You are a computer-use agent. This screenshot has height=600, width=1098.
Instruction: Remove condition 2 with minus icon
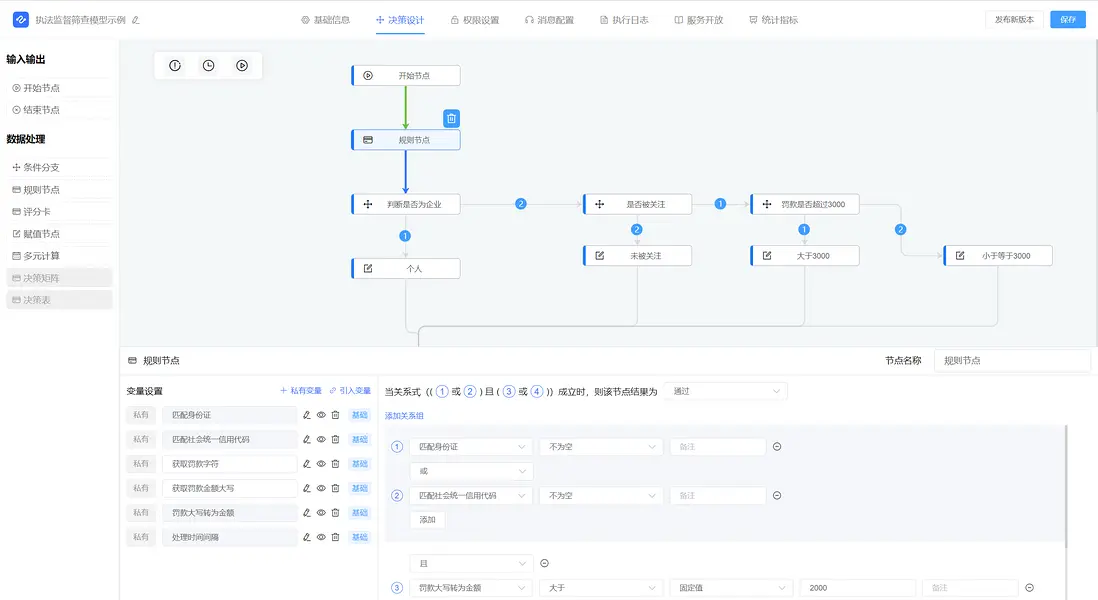pyautogui.click(x=777, y=496)
